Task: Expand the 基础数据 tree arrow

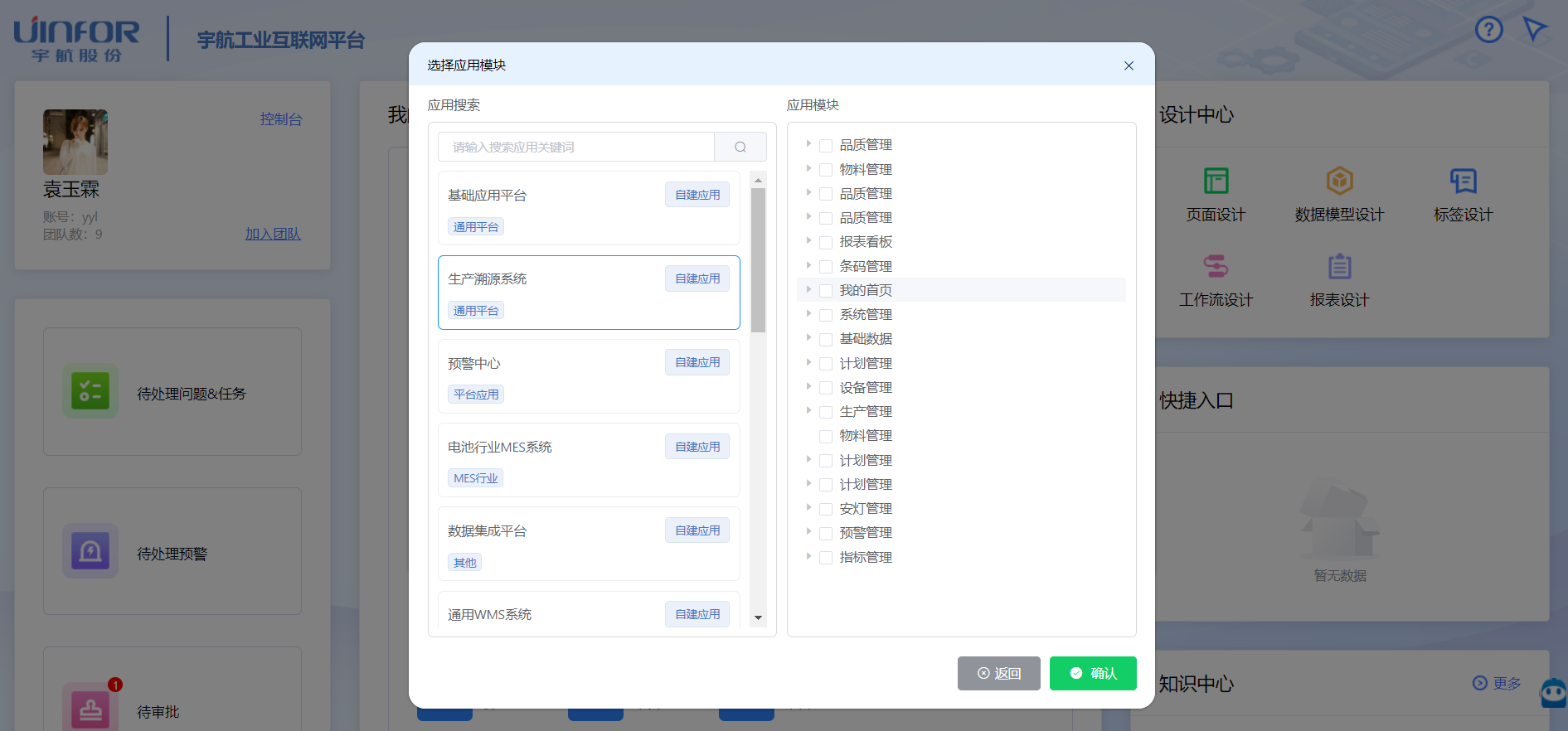Action: coord(808,338)
